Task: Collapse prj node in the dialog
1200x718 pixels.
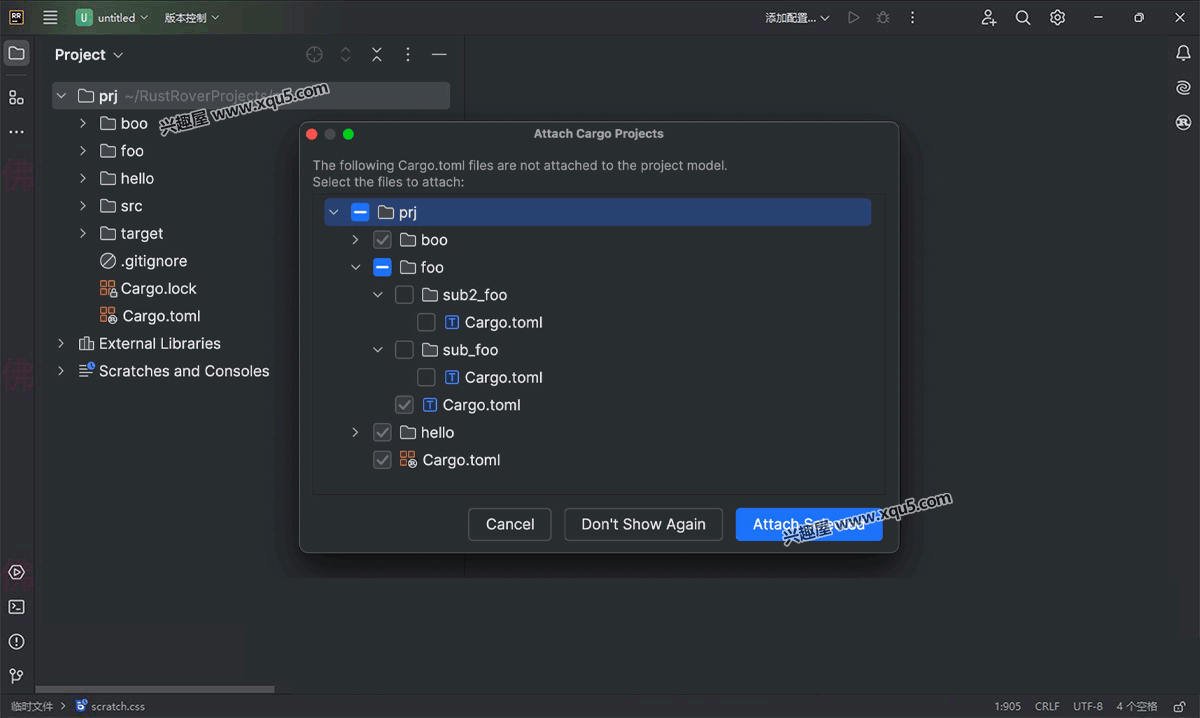Action: tap(333, 212)
